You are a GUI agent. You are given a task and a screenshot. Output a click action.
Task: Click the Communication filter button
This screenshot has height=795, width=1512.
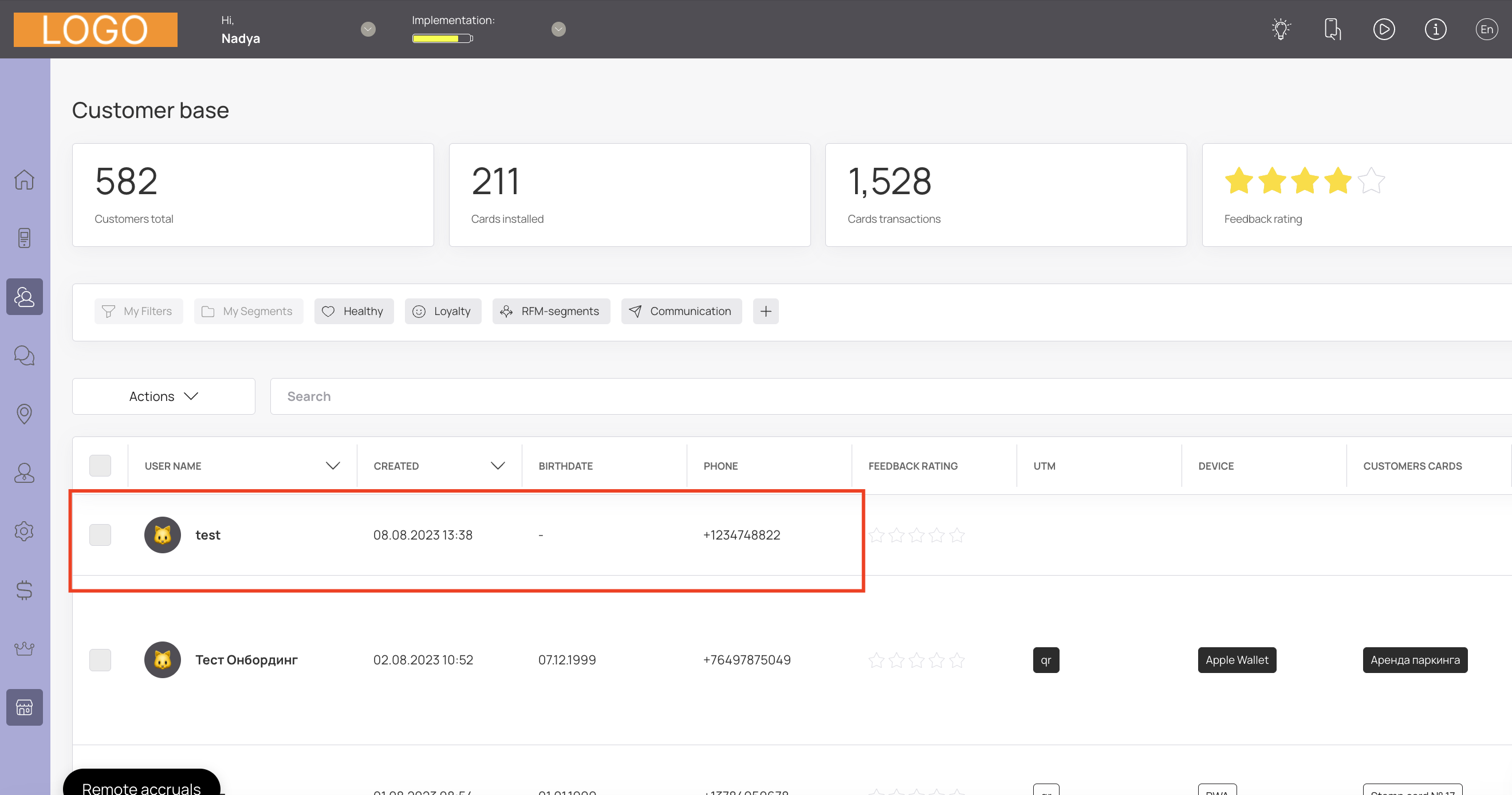click(681, 311)
